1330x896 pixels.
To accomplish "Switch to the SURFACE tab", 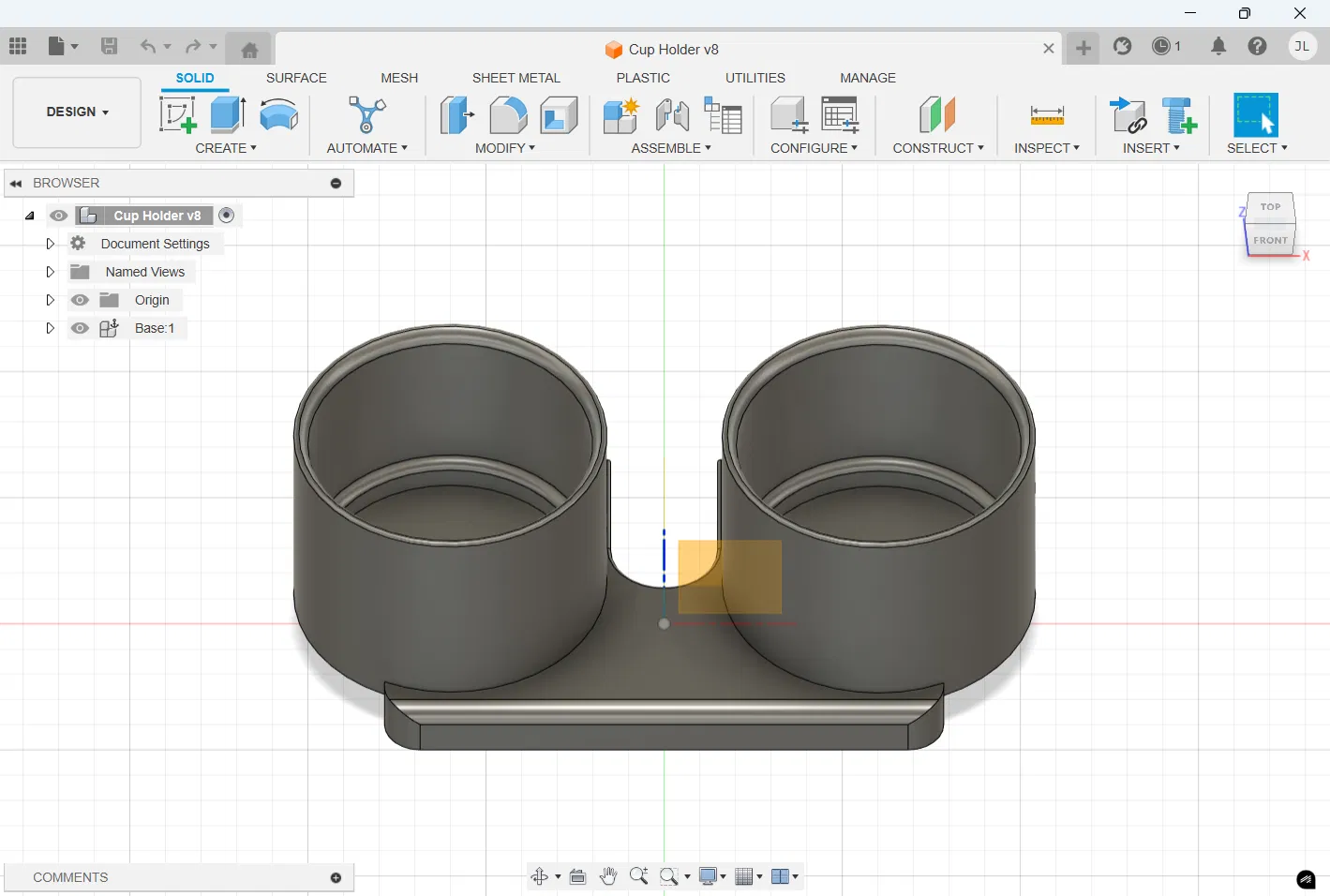I will 296,78.
